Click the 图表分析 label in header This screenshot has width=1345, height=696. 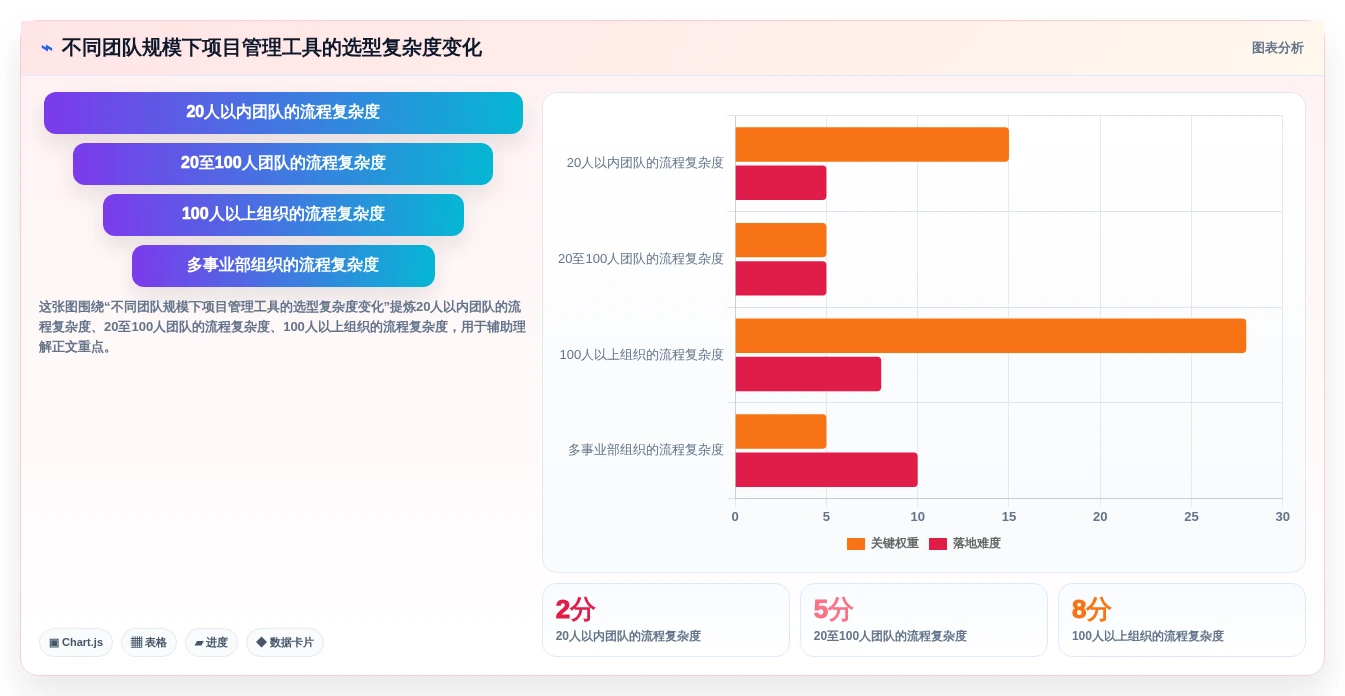coord(1277,48)
